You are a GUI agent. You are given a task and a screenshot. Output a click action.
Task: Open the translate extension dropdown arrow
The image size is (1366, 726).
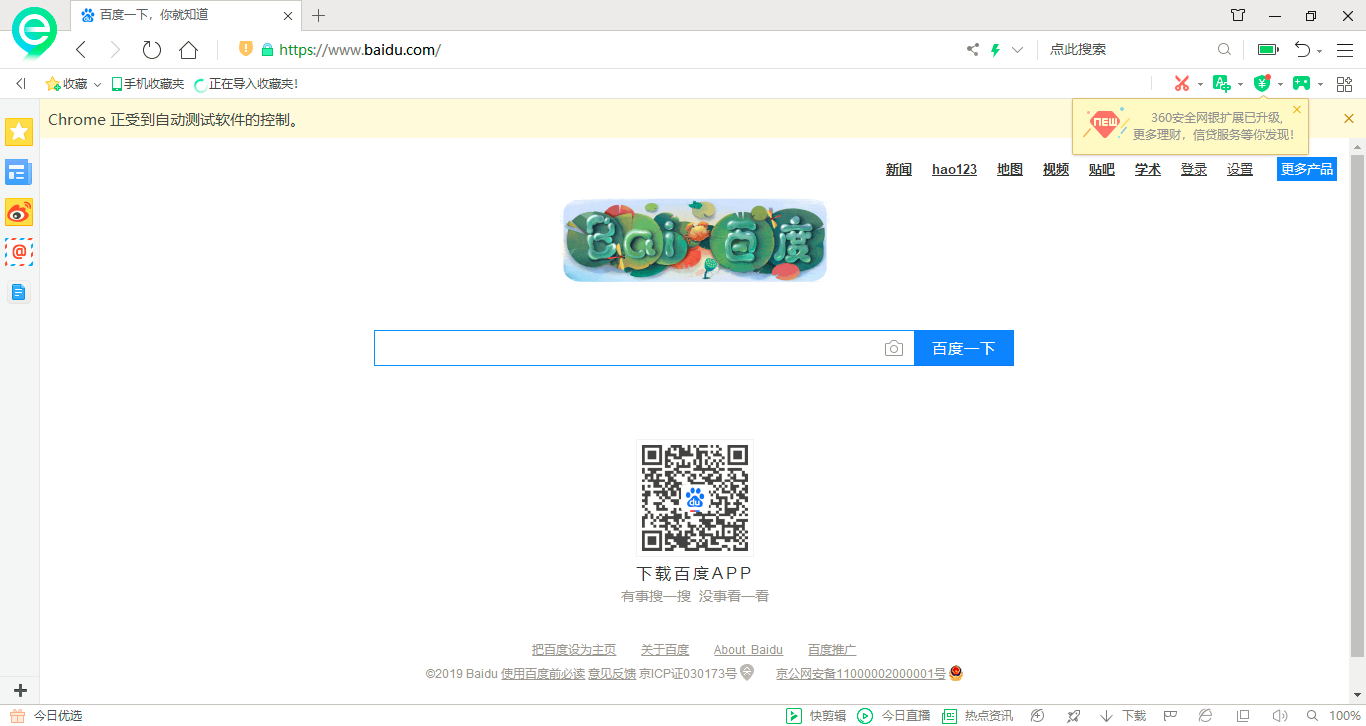click(1240, 85)
